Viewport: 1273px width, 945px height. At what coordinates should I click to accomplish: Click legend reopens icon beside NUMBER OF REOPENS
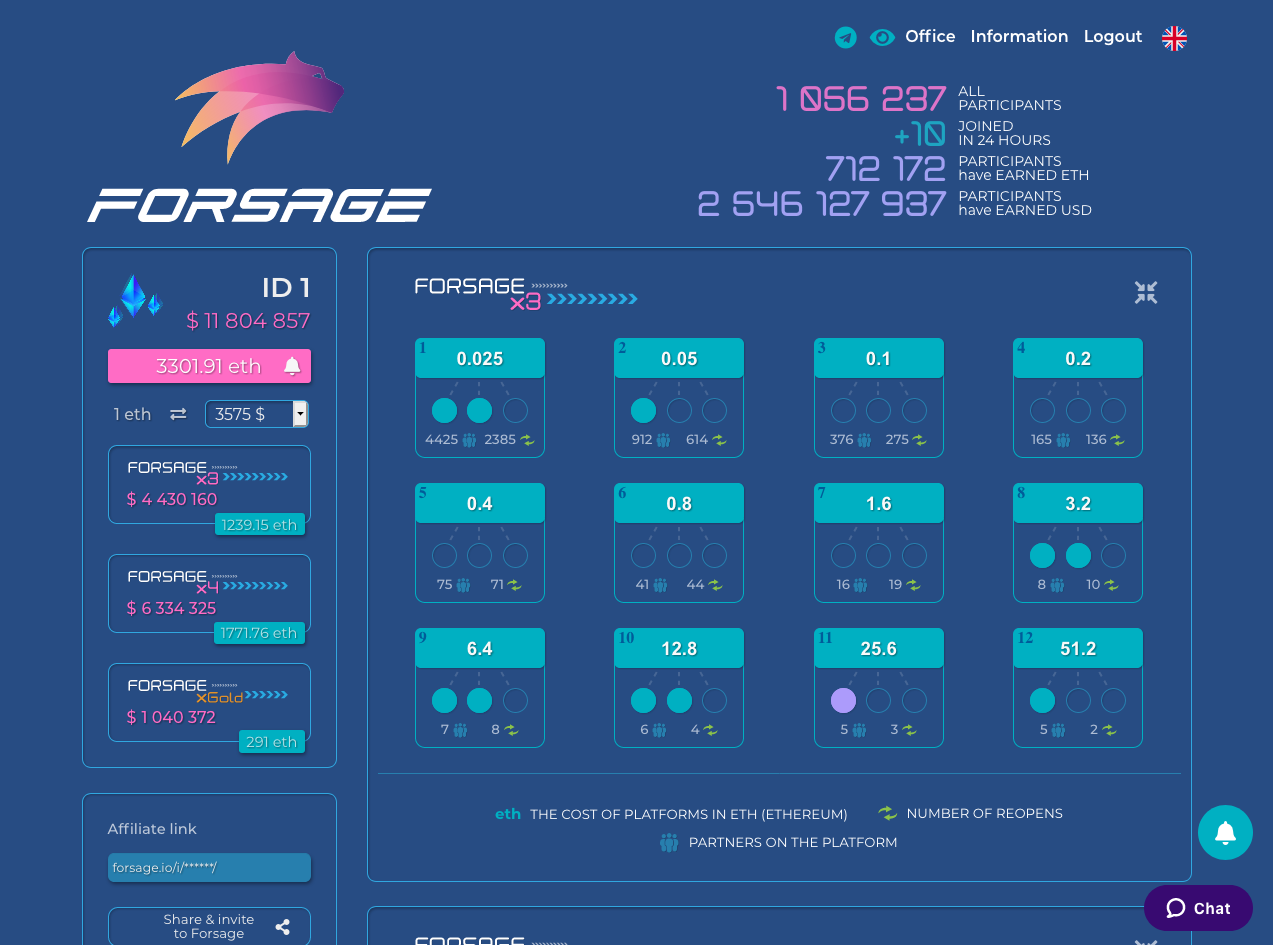pos(887,813)
